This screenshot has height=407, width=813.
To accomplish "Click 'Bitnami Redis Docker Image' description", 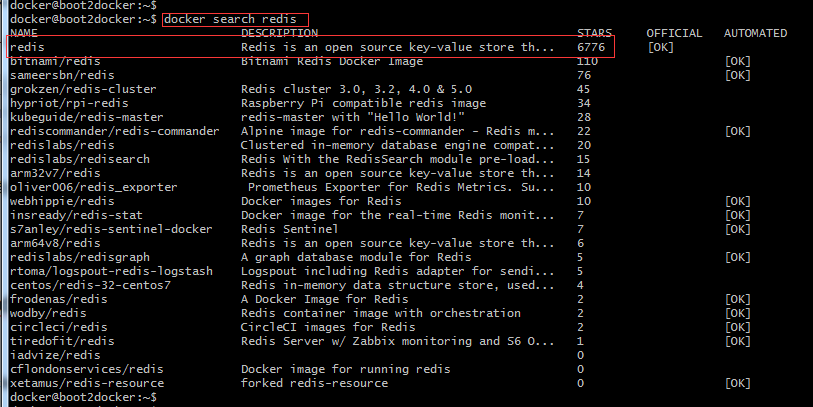I will [332, 61].
